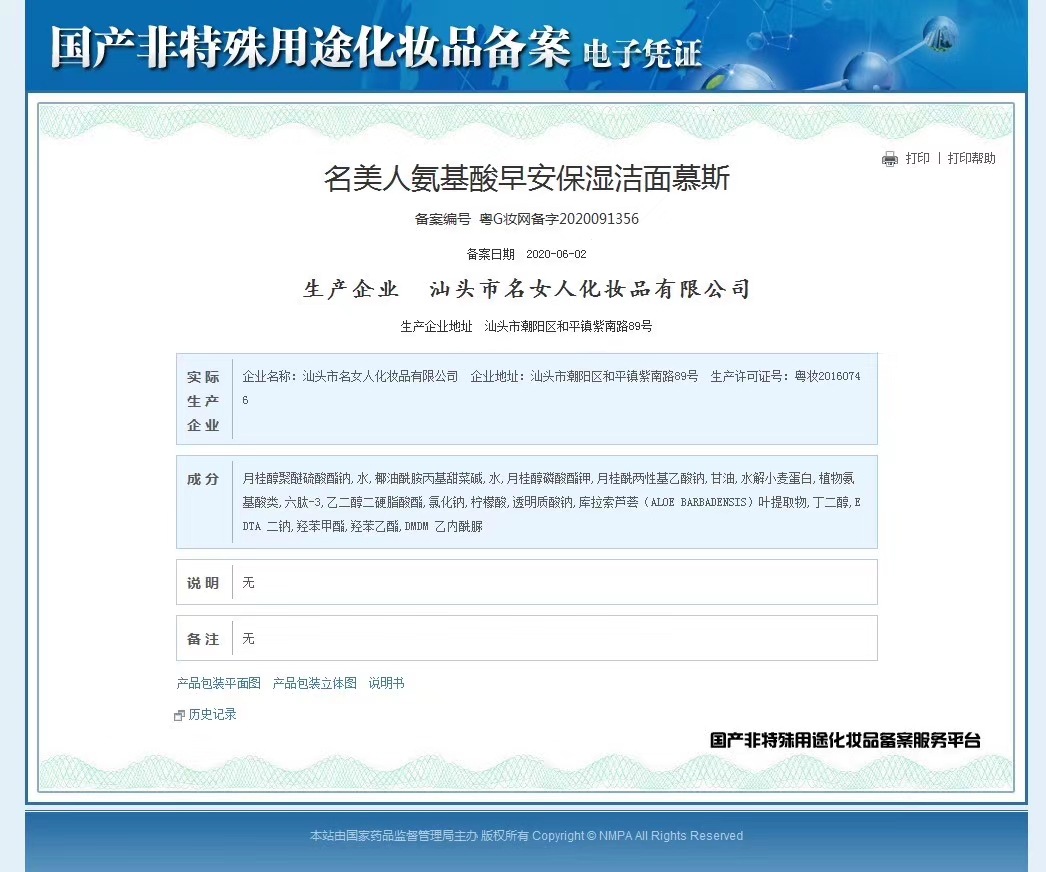This screenshot has width=1046, height=872.
Task: View the 产品包装平面图 packaging flat image
Action: tap(216, 683)
